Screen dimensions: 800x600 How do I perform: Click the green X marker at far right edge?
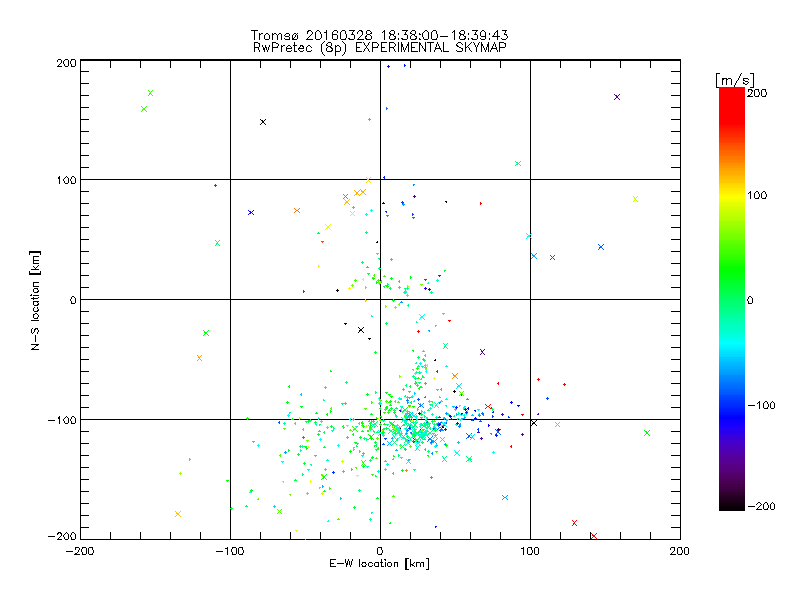coord(647,433)
